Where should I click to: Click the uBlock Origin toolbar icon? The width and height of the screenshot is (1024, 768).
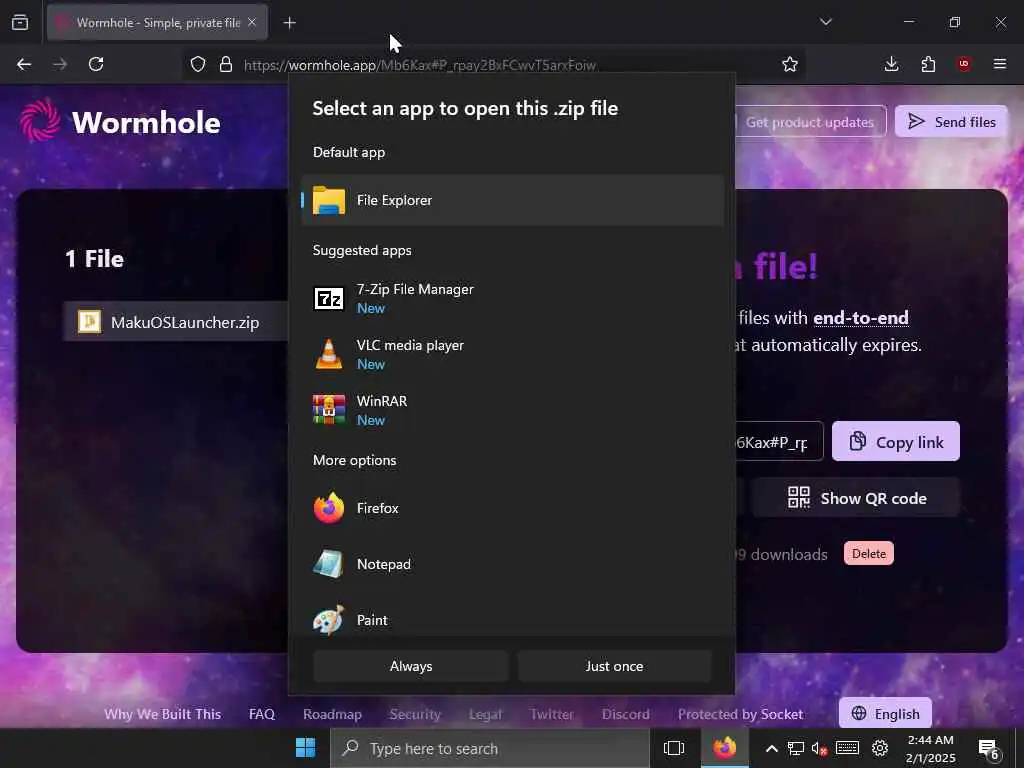click(964, 64)
